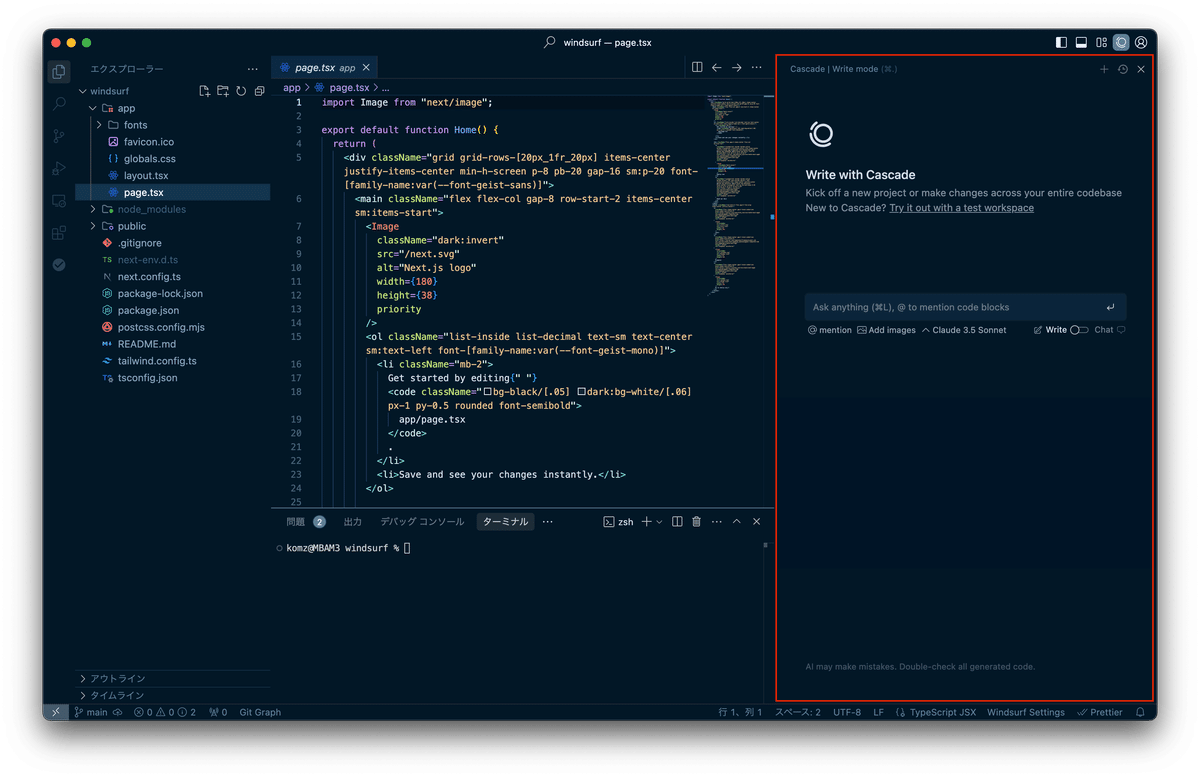Open Source Control view in activity bar
The height and width of the screenshot is (777, 1200).
pyautogui.click(x=59, y=136)
